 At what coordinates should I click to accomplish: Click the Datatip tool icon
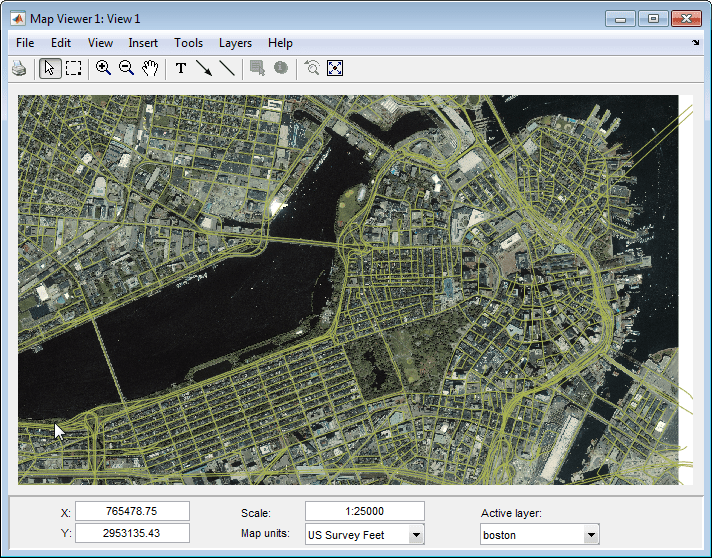[258, 68]
